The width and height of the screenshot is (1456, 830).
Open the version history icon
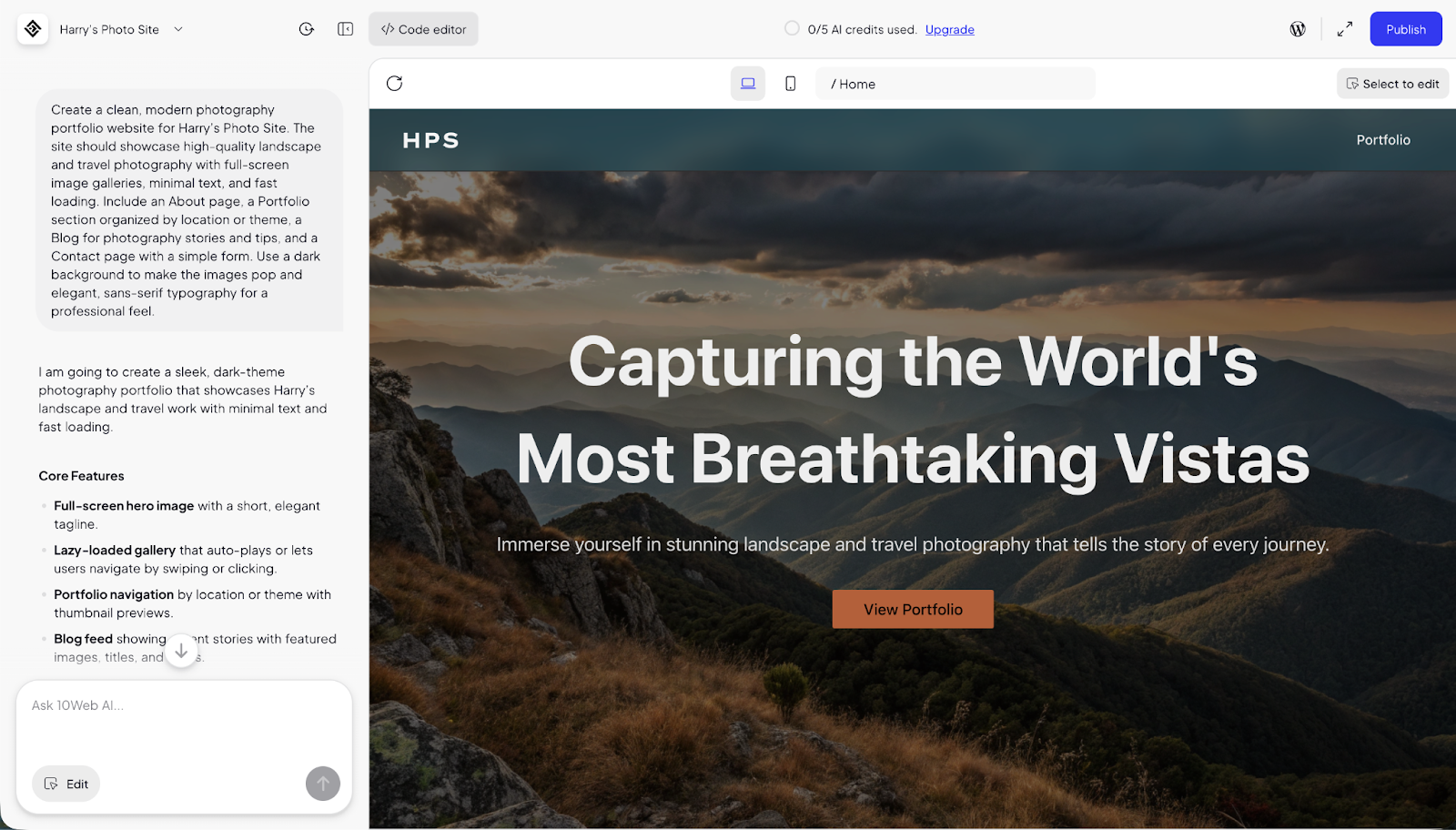tap(307, 28)
